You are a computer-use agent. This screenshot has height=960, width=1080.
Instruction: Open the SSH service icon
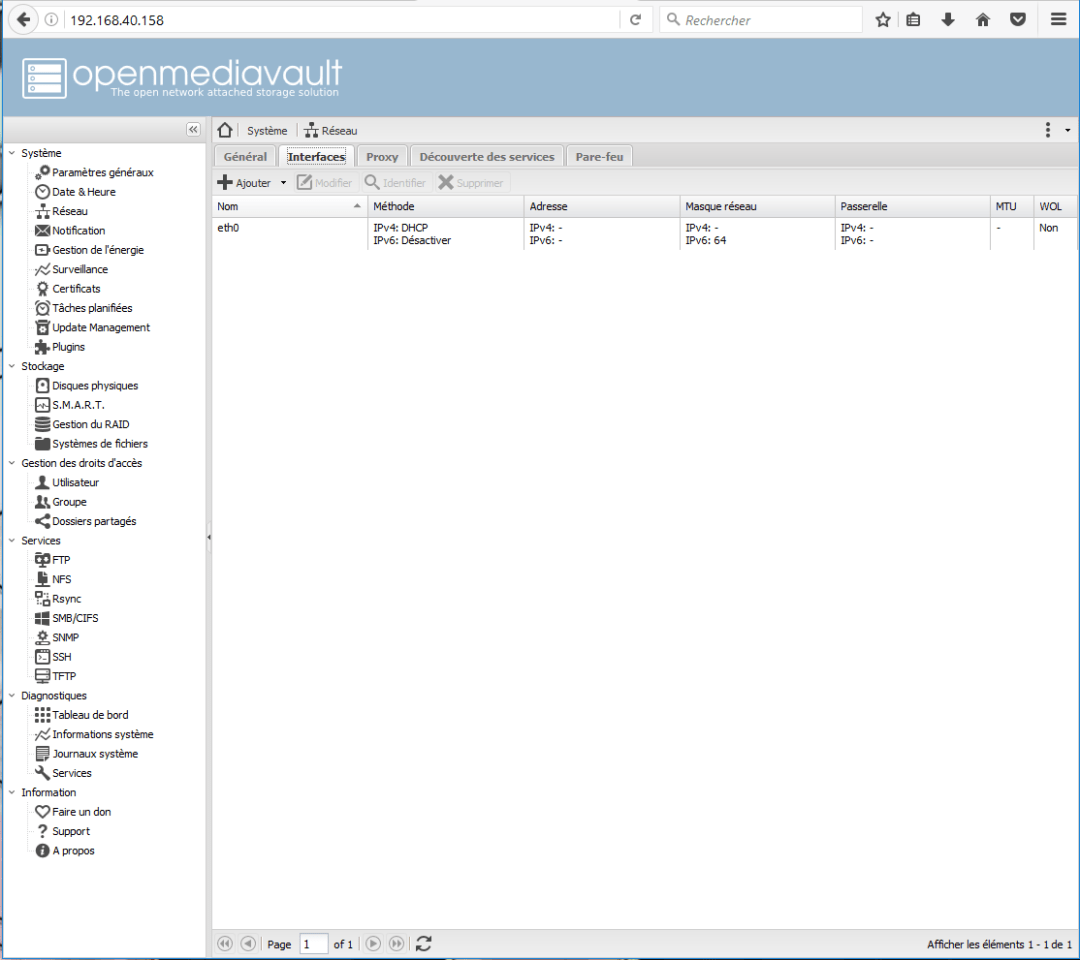click(41, 656)
